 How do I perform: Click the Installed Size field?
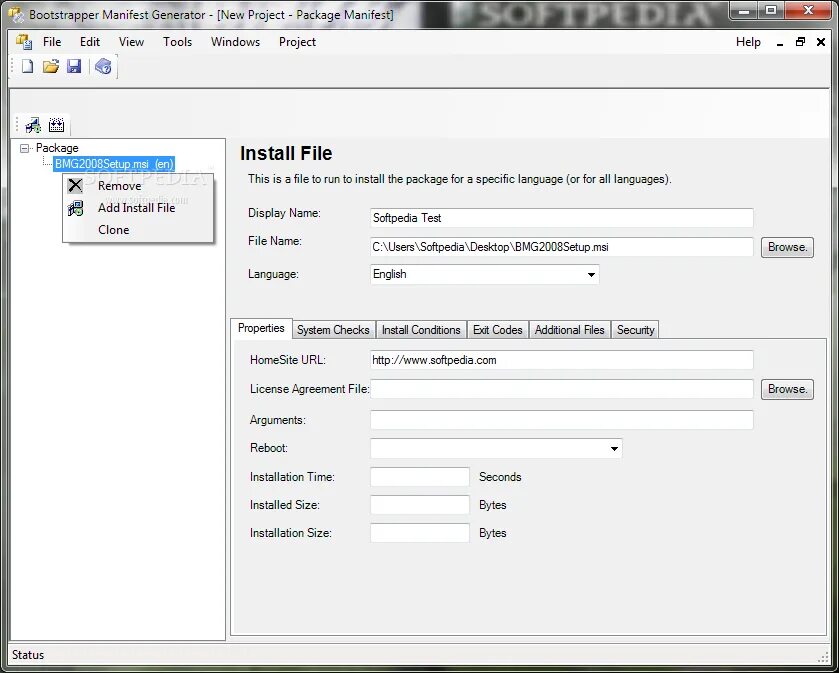[420, 504]
